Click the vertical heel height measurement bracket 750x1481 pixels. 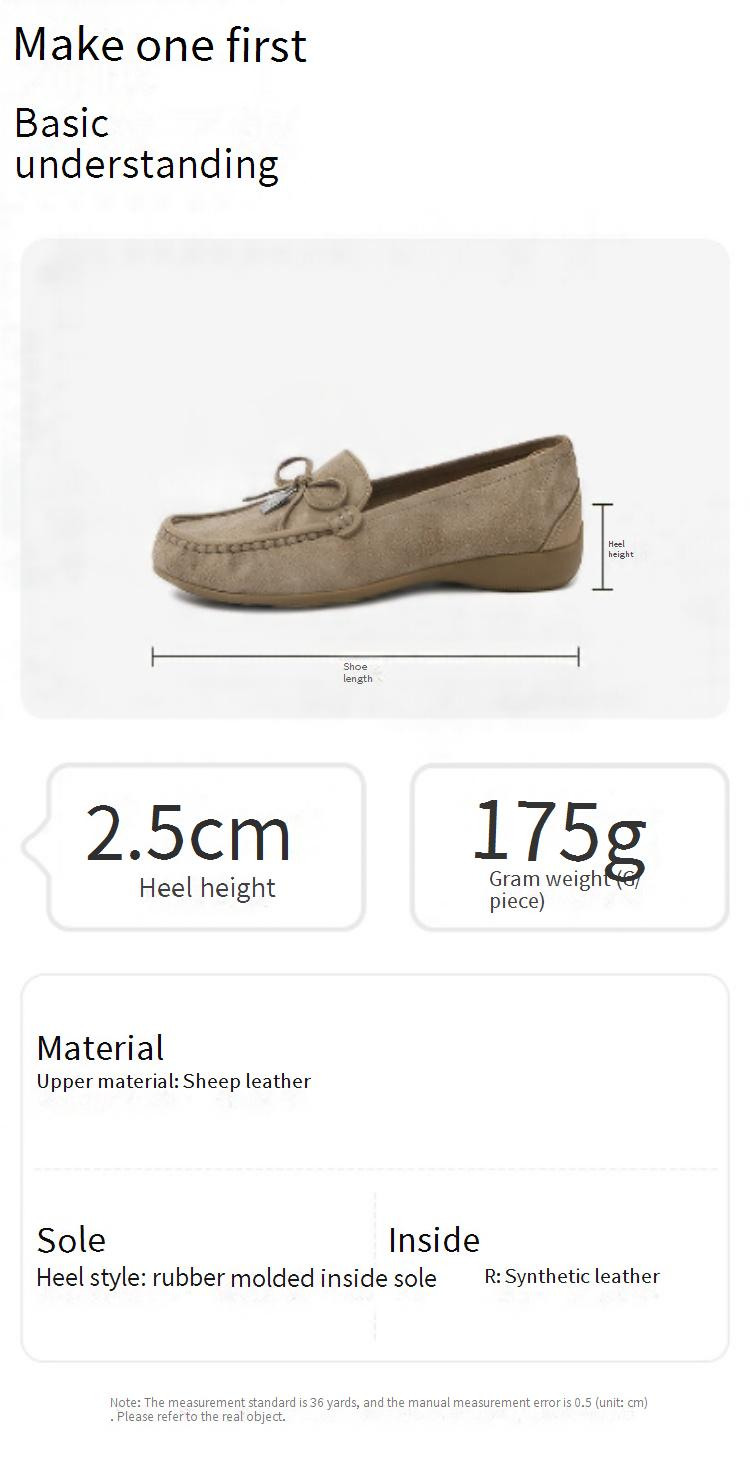(602, 547)
